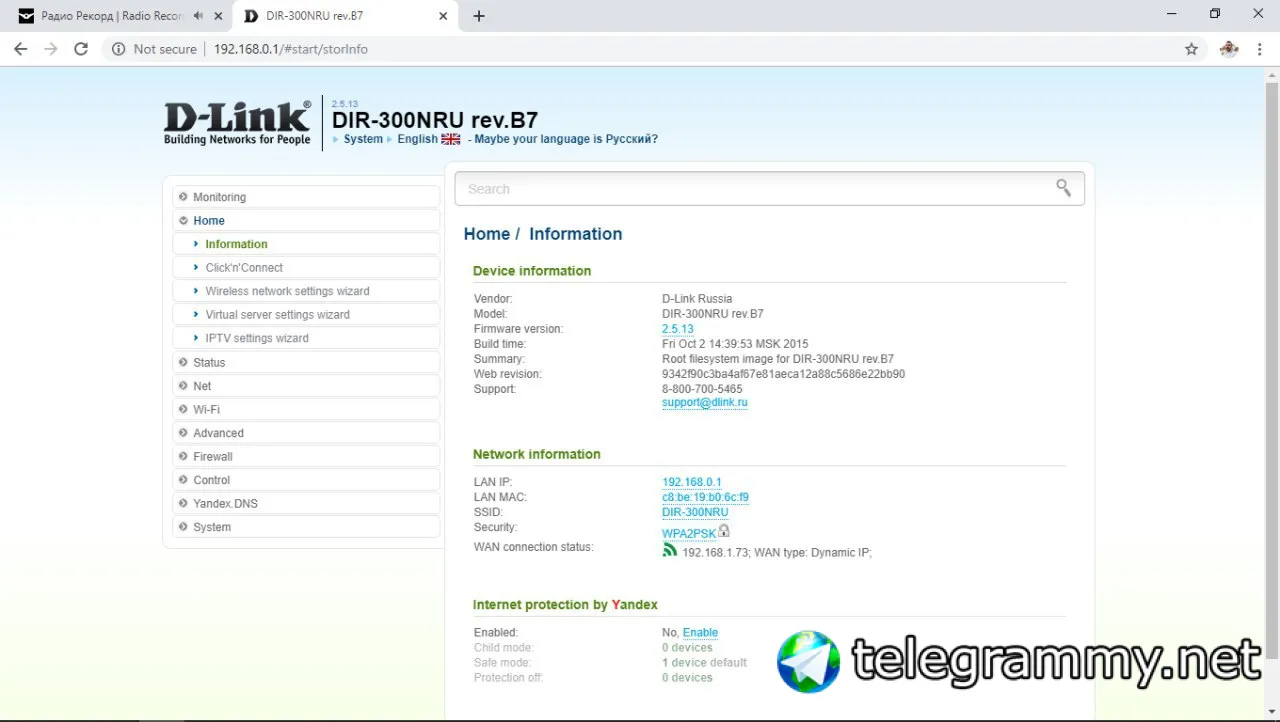Select the DIR-300NRU rev.B7 header title
1280x722 pixels.
pos(435,120)
